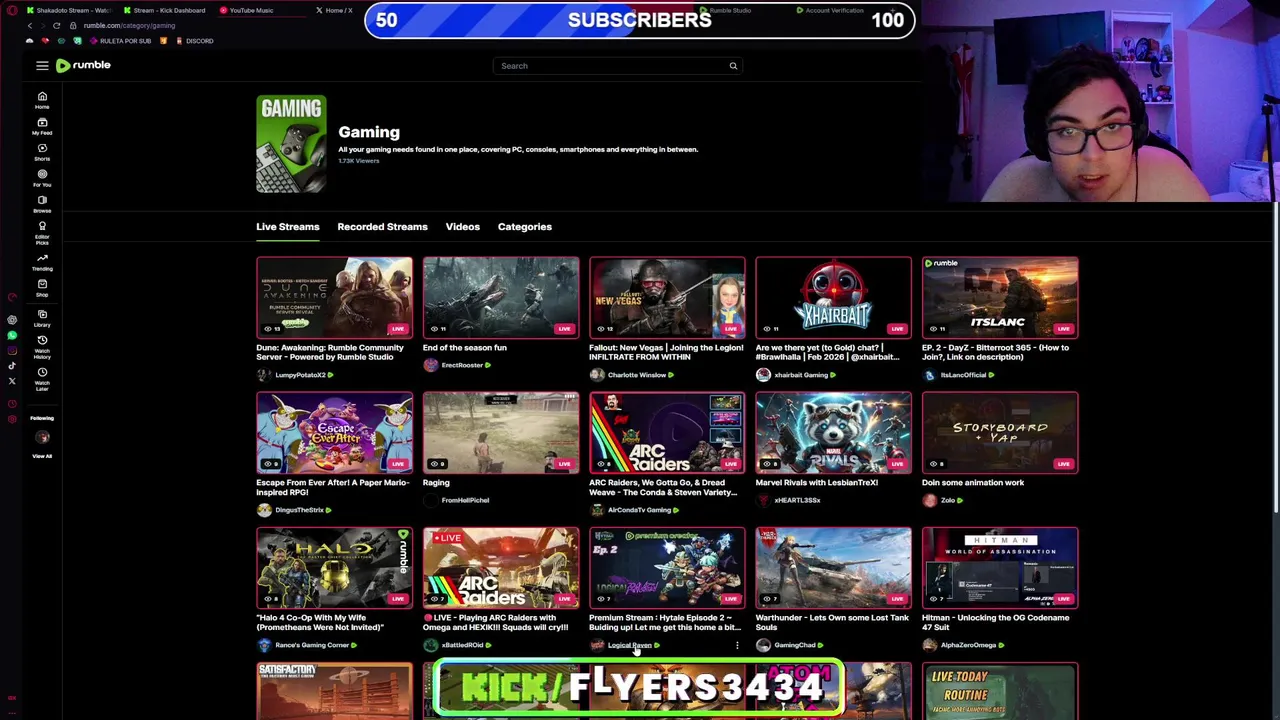The width and height of the screenshot is (1280, 720).
Task: Click the Rumble logo
Action: click(83, 65)
